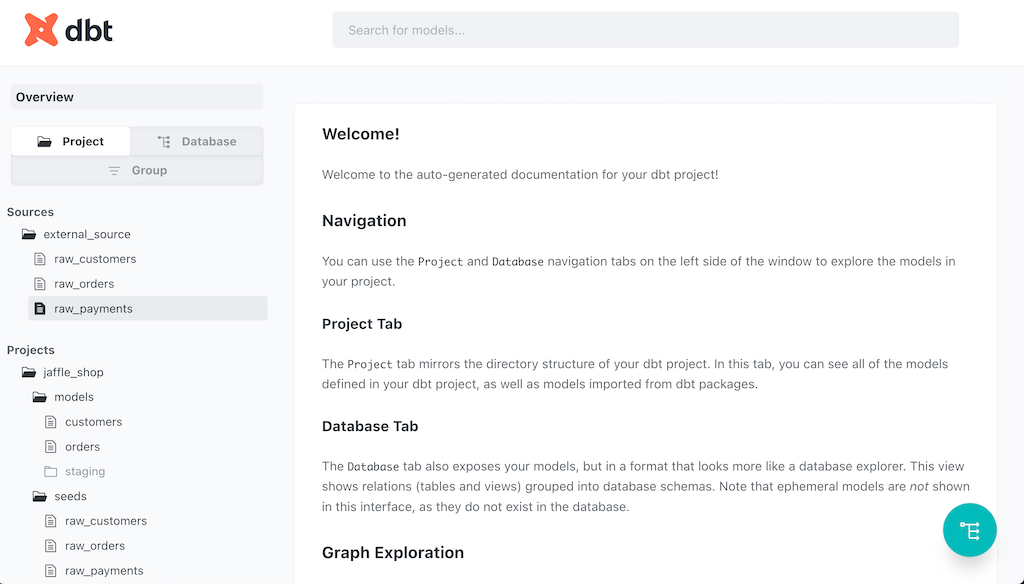This screenshot has width=1024, height=584.
Task: Focus the Search for models field
Action: click(645, 30)
